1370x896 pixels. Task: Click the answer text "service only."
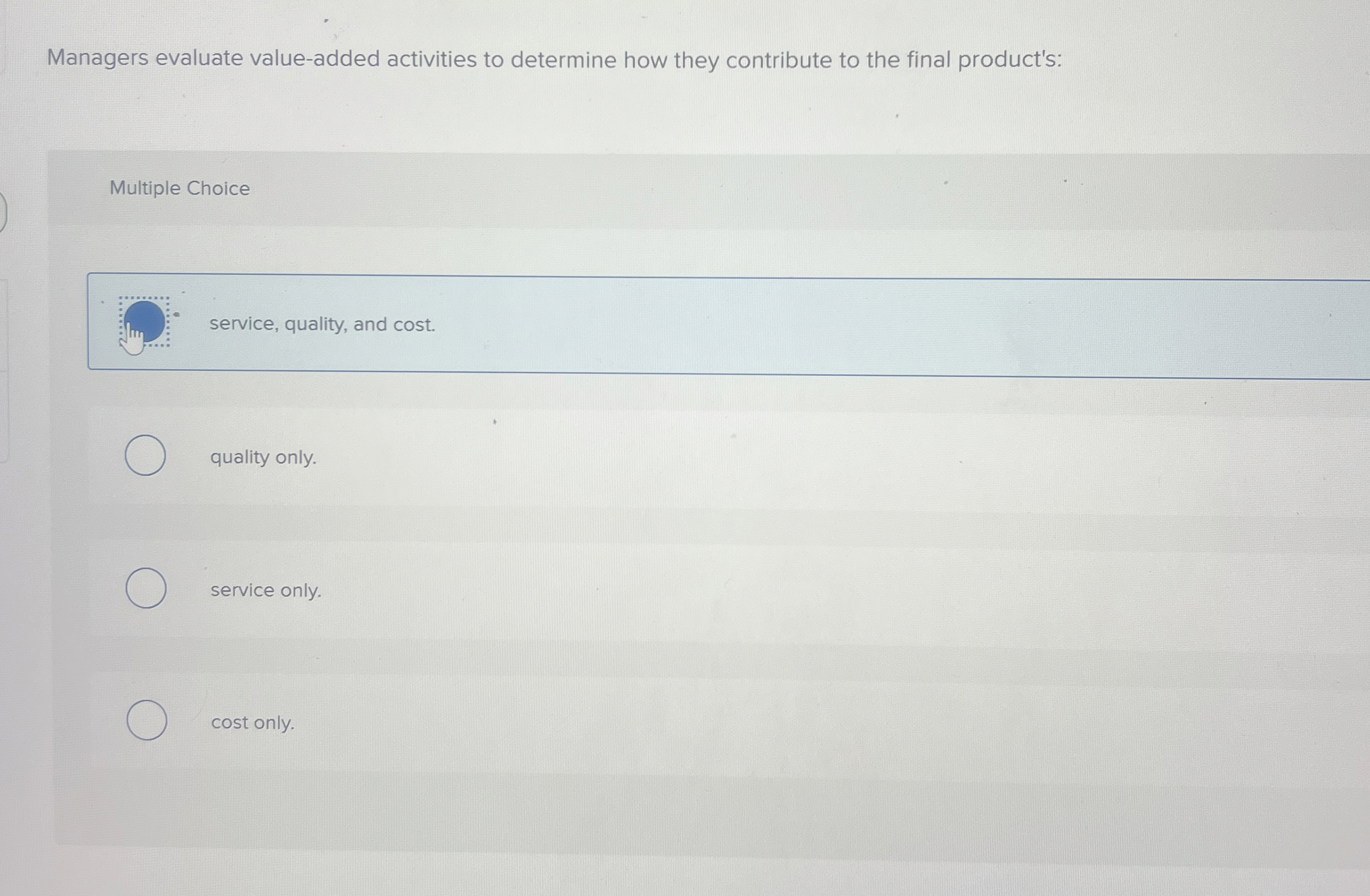[x=265, y=591]
